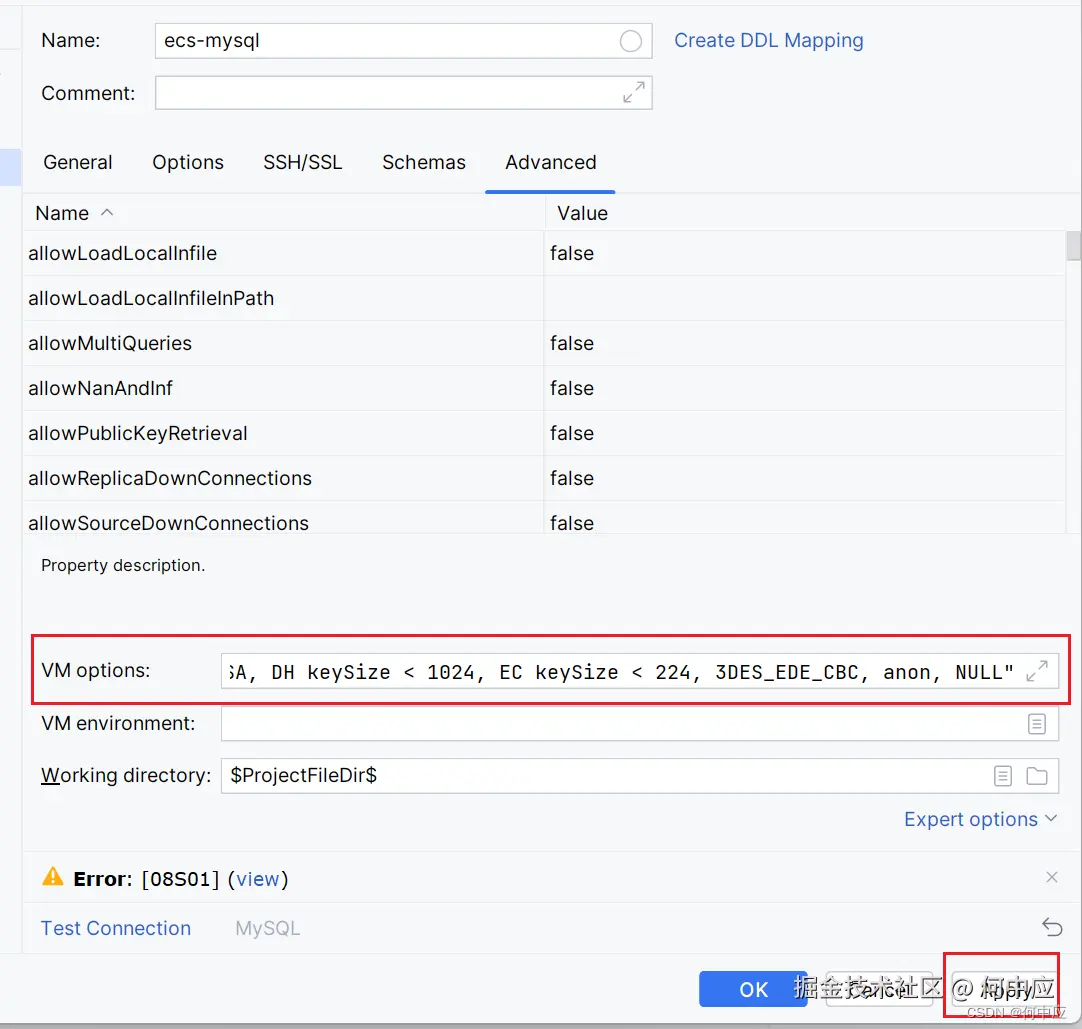Screen dimensions: 1082x1029
Task: Open the error view link
Action: (x=257, y=879)
